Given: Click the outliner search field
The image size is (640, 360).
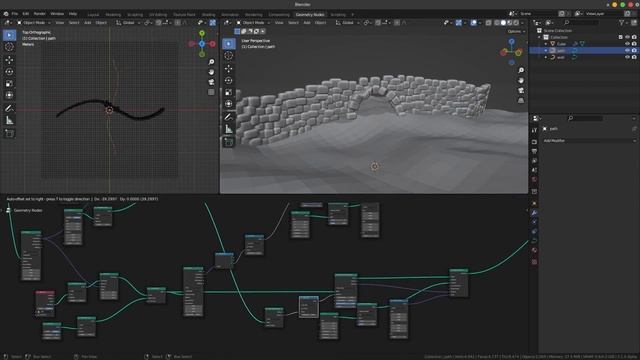Looking at the screenshot, I should [x=582, y=22].
